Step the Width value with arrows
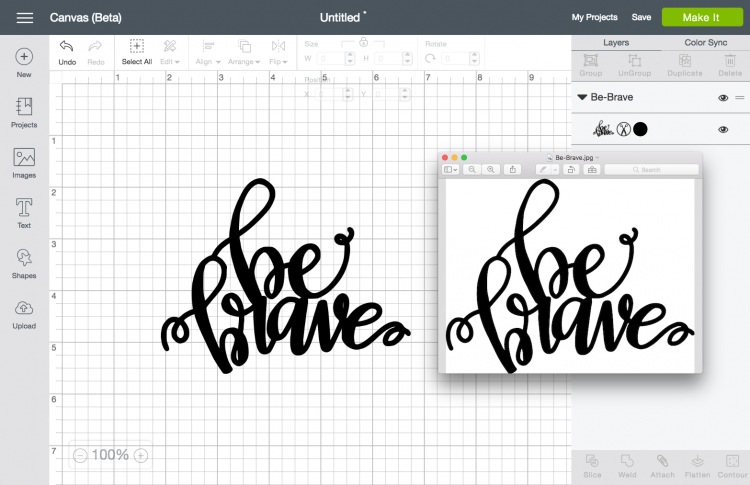Viewport: 750px width, 485px height. (x=350, y=59)
